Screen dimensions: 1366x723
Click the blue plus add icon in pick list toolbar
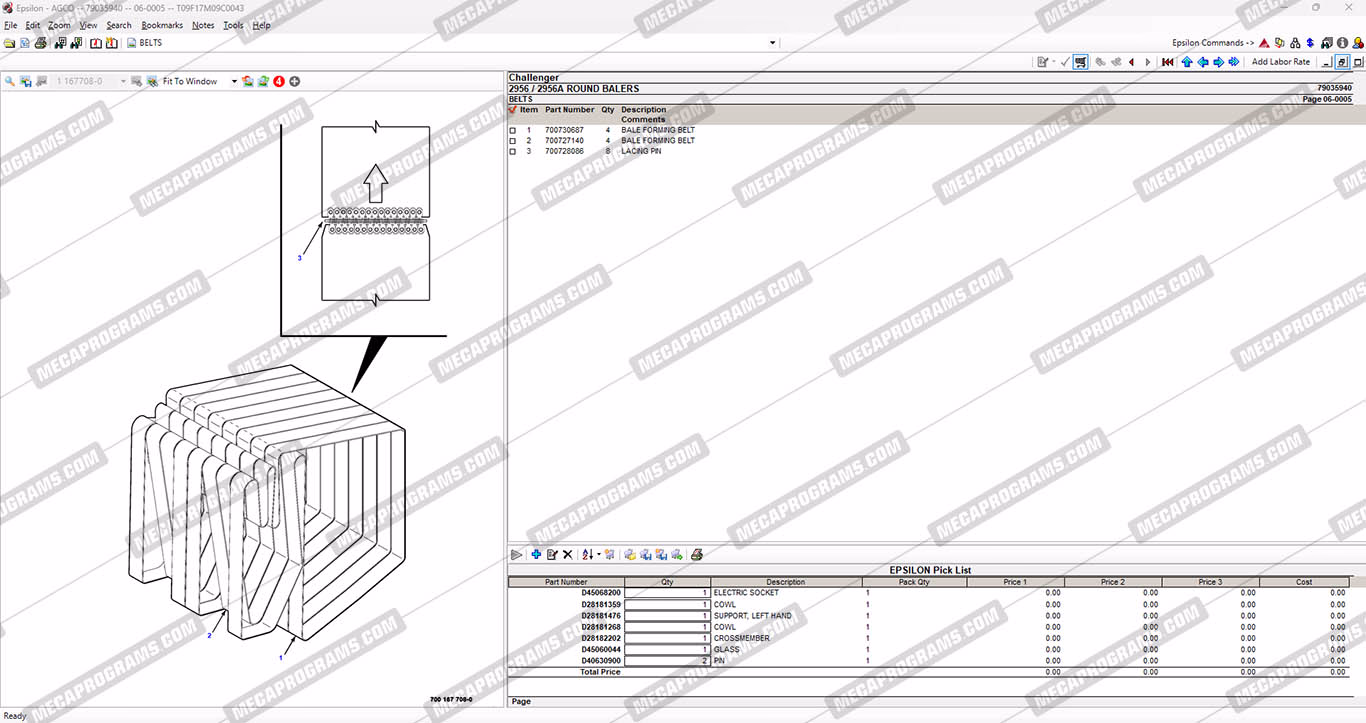(x=536, y=554)
